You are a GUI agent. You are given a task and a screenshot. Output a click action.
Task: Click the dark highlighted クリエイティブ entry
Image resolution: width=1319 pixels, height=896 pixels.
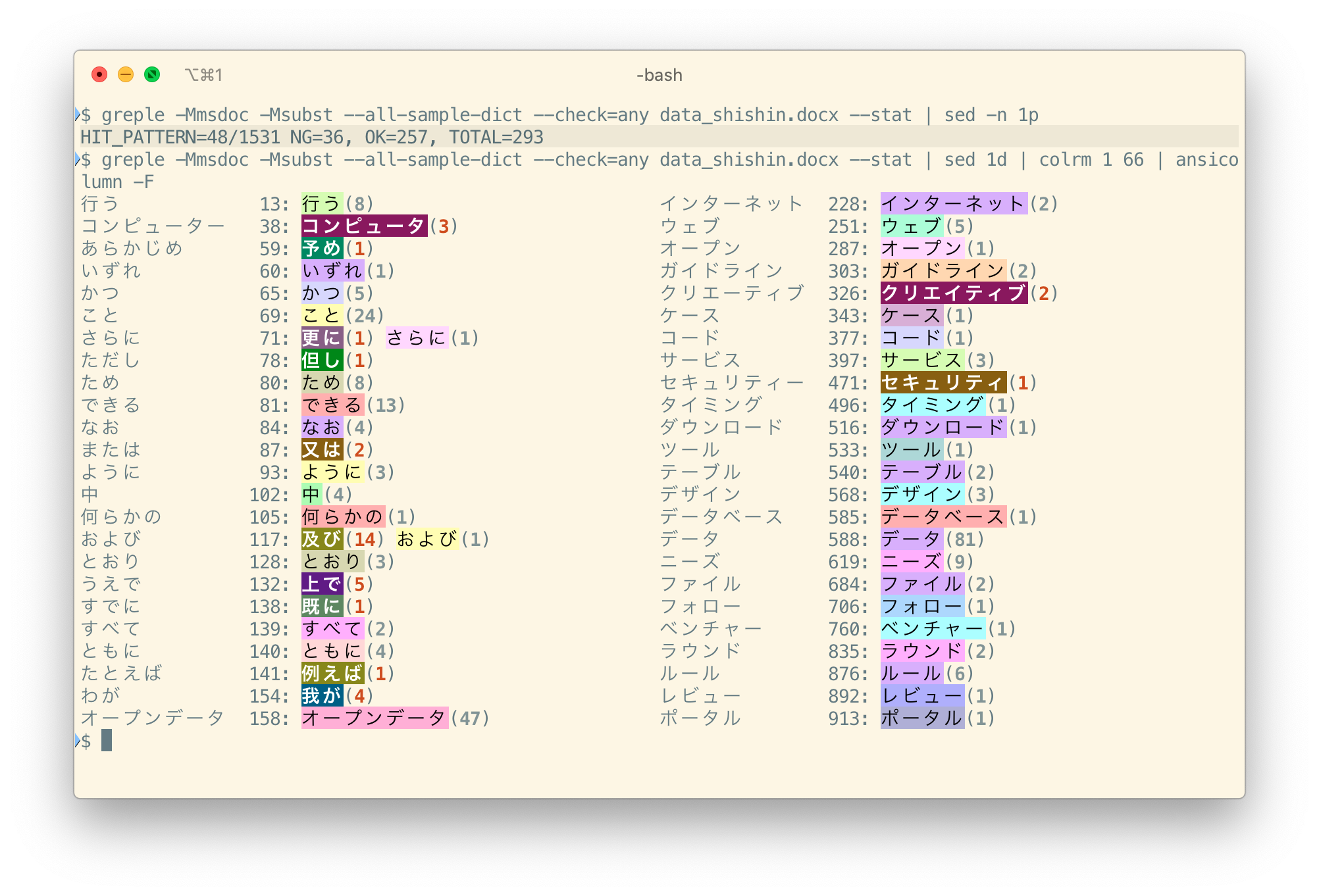pyautogui.click(x=954, y=293)
